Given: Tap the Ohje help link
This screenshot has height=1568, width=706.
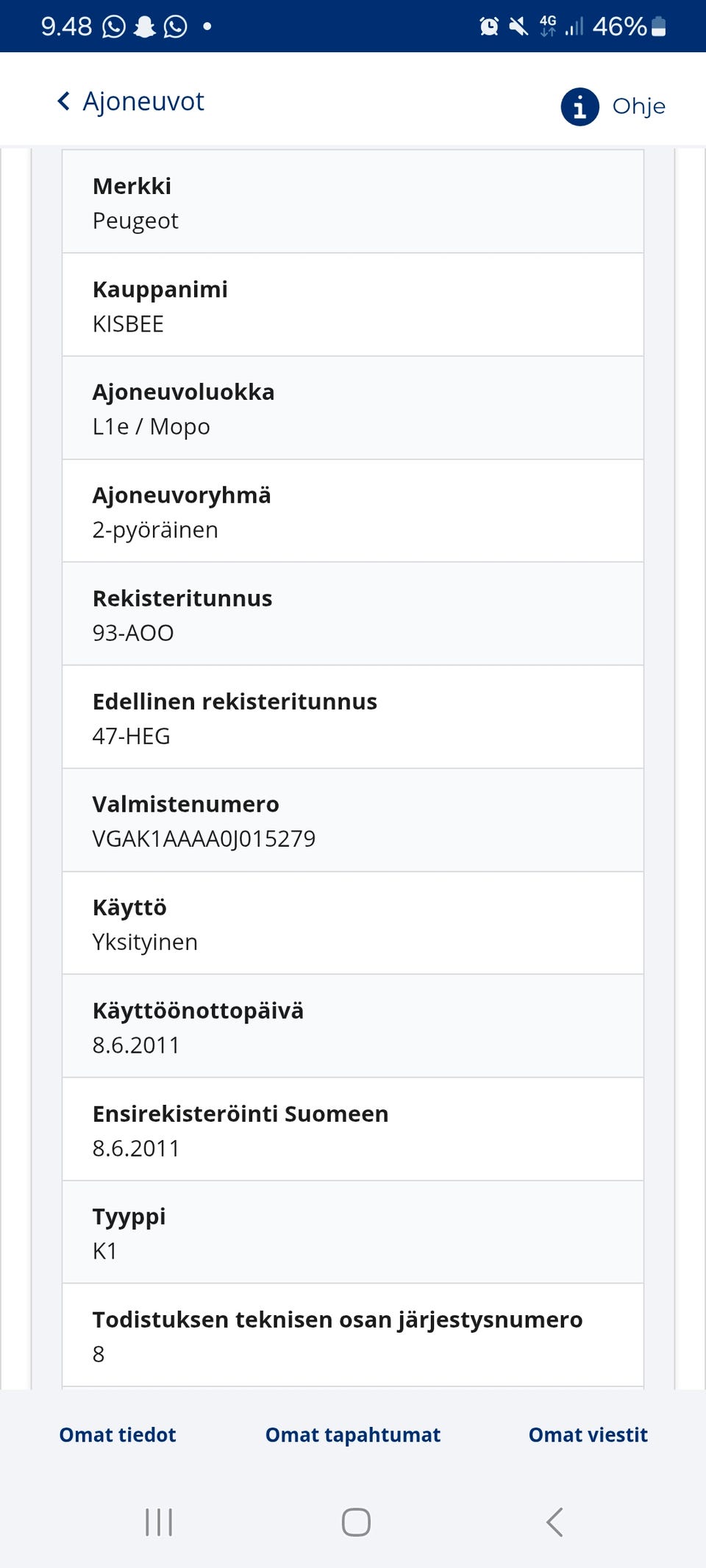Looking at the screenshot, I should (638, 107).
